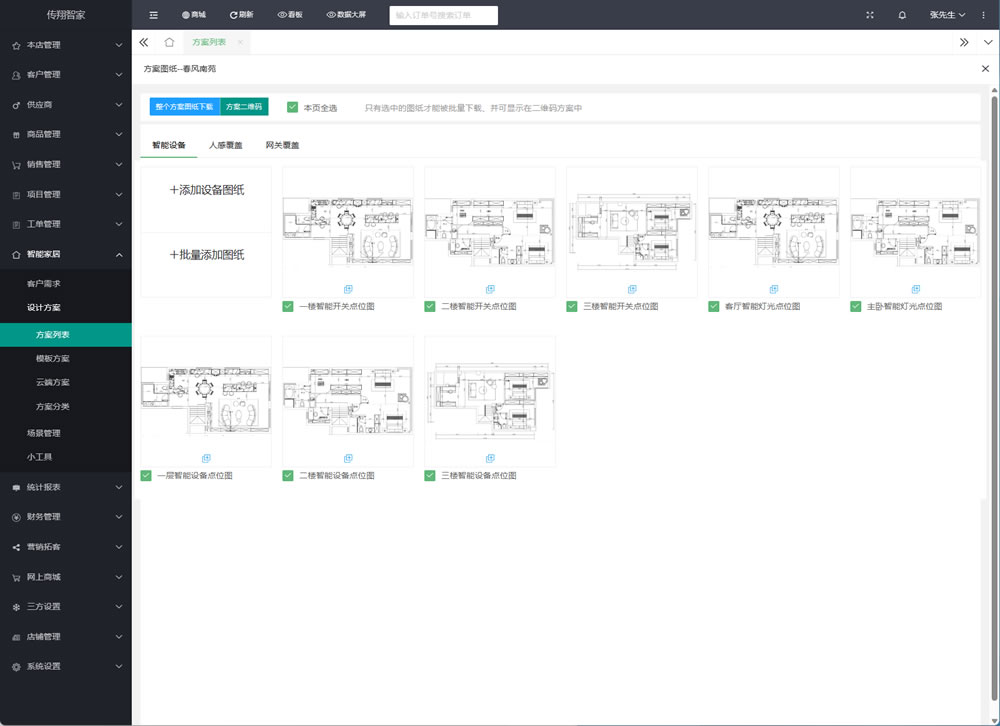Uncheck 二楼智能设备点位图 checkbox
The width and height of the screenshot is (1000, 726).
tap(288, 475)
